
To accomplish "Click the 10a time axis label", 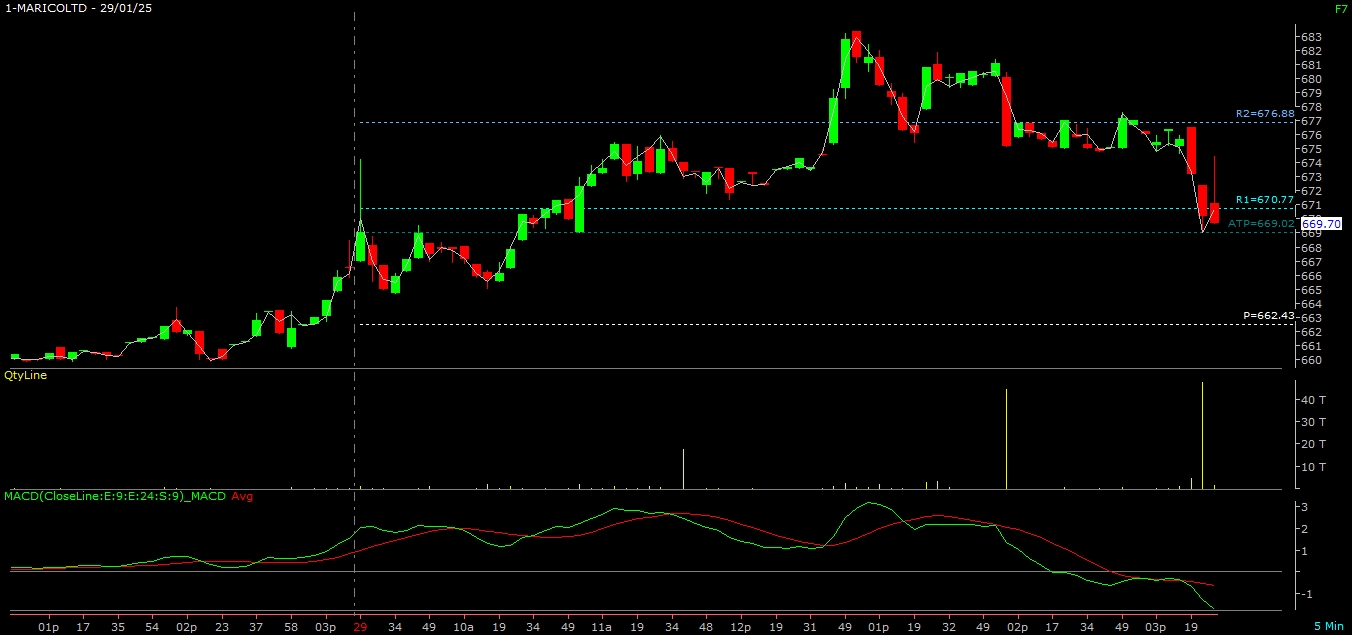I will (x=462, y=628).
